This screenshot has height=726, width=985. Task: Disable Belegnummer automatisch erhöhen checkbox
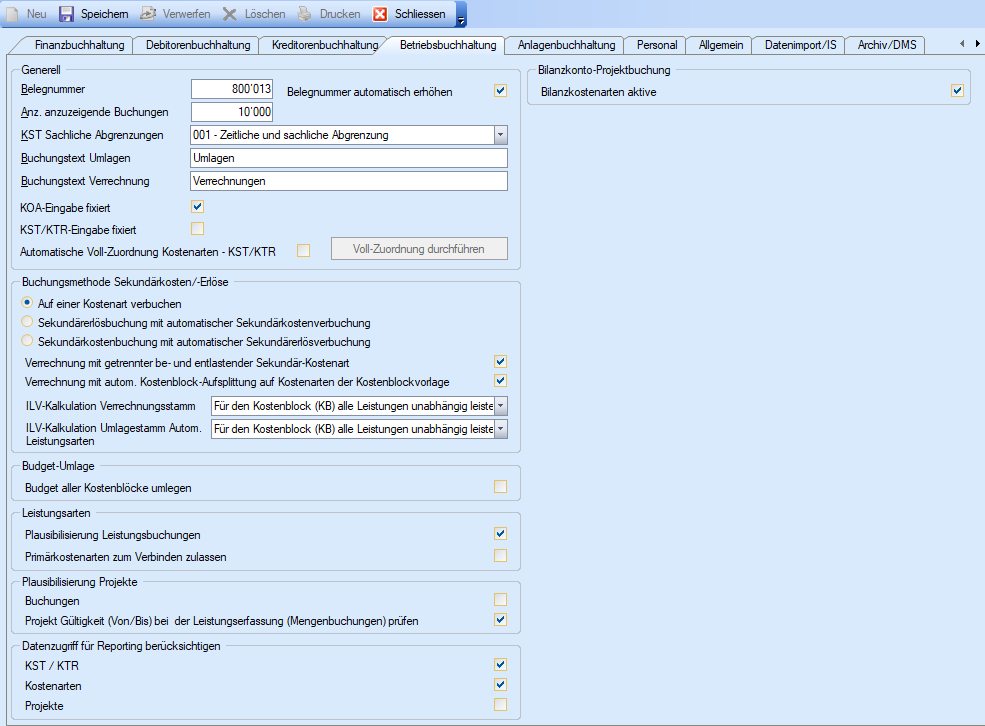[501, 91]
